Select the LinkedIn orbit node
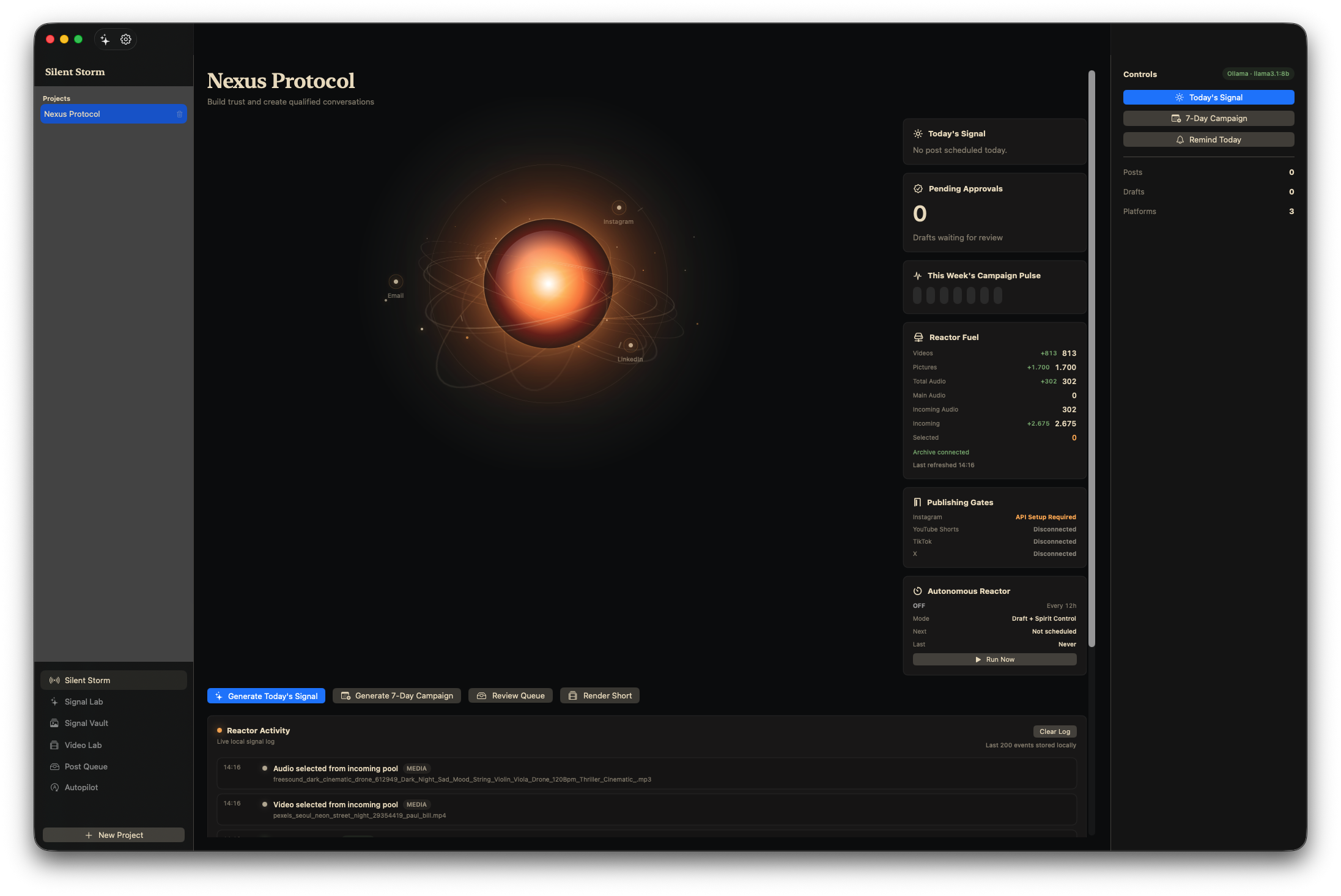The image size is (1341, 896). click(x=630, y=346)
